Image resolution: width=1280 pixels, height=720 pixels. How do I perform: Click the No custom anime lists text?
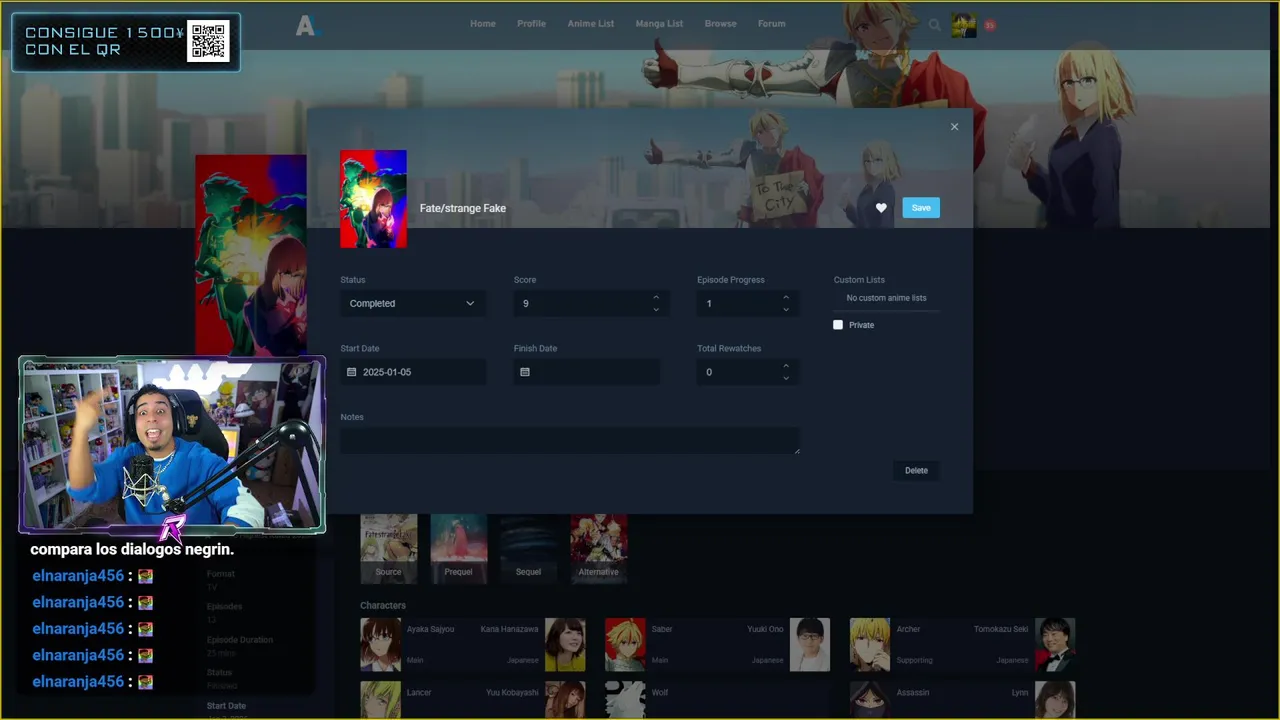coord(886,298)
